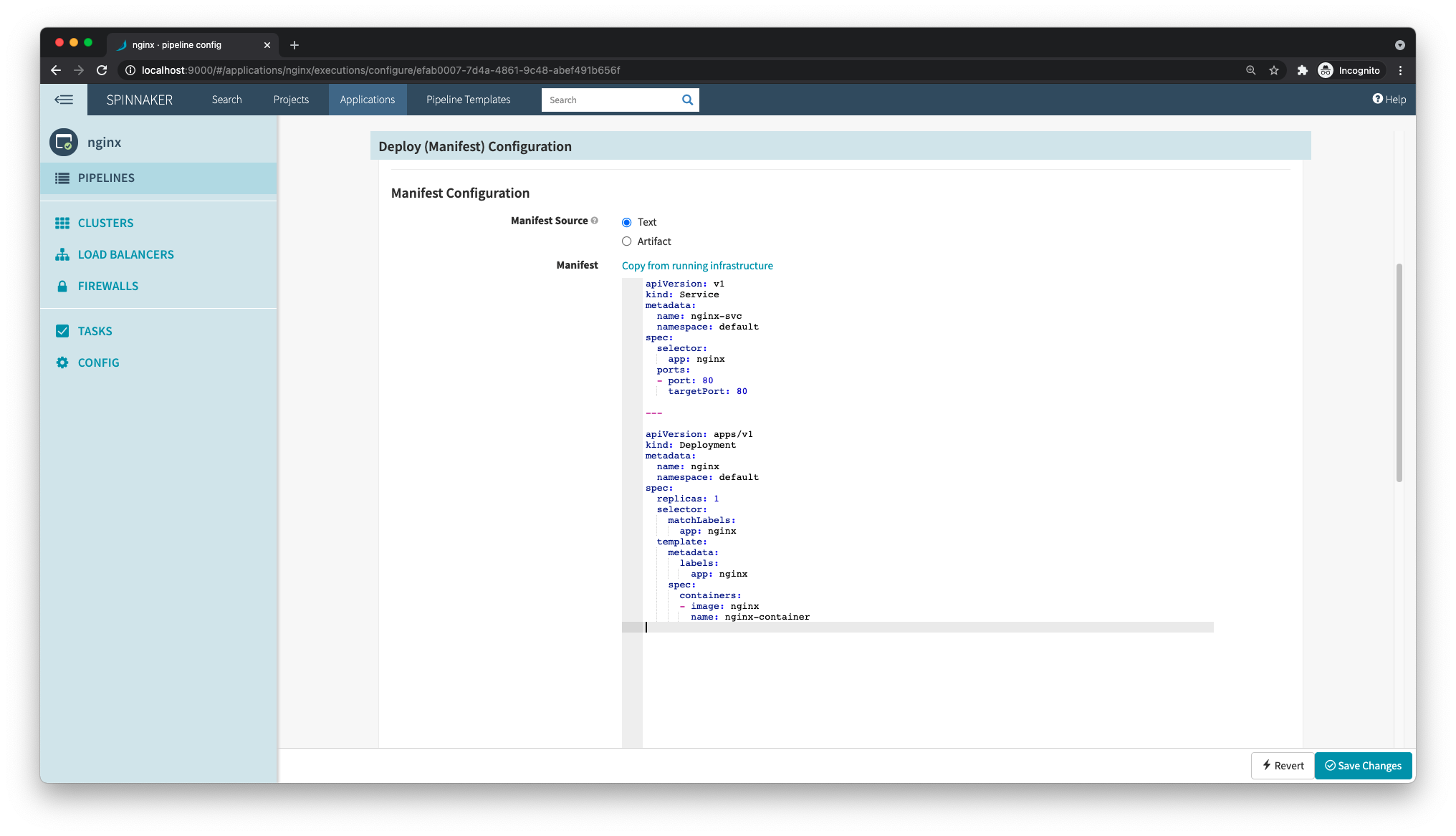Select the nginx pipeline config browser tab
Image resolution: width=1456 pixels, height=836 pixels.
pos(192,45)
